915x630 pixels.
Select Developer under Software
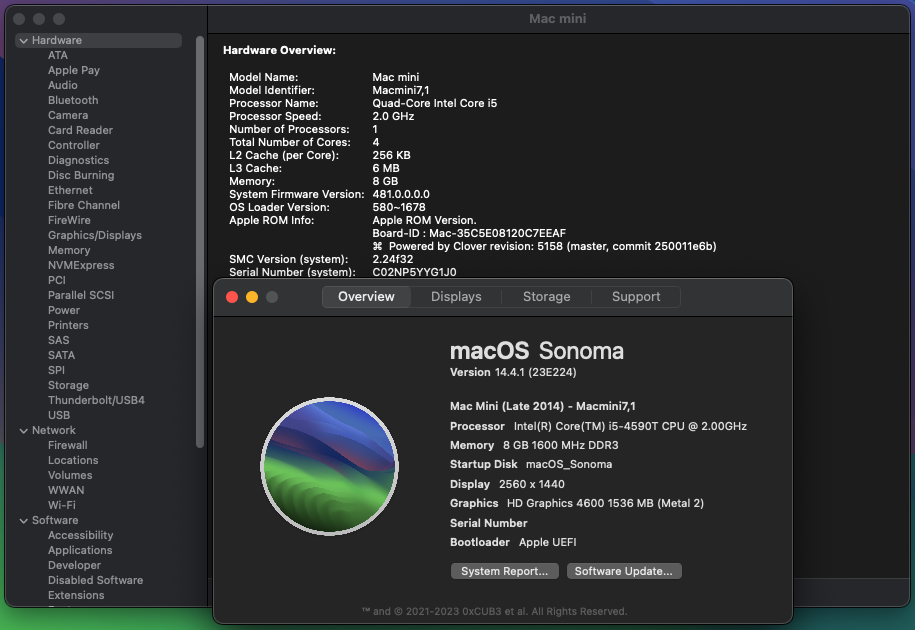click(x=74, y=565)
